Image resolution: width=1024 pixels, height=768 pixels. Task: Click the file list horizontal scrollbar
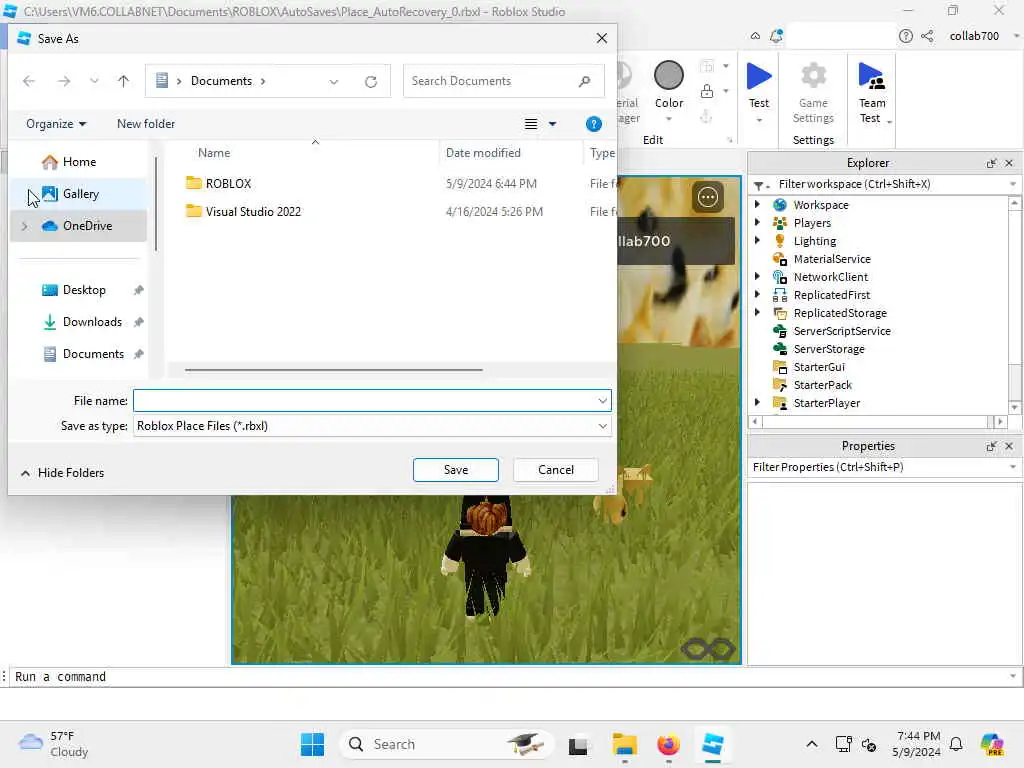click(334, 370)
